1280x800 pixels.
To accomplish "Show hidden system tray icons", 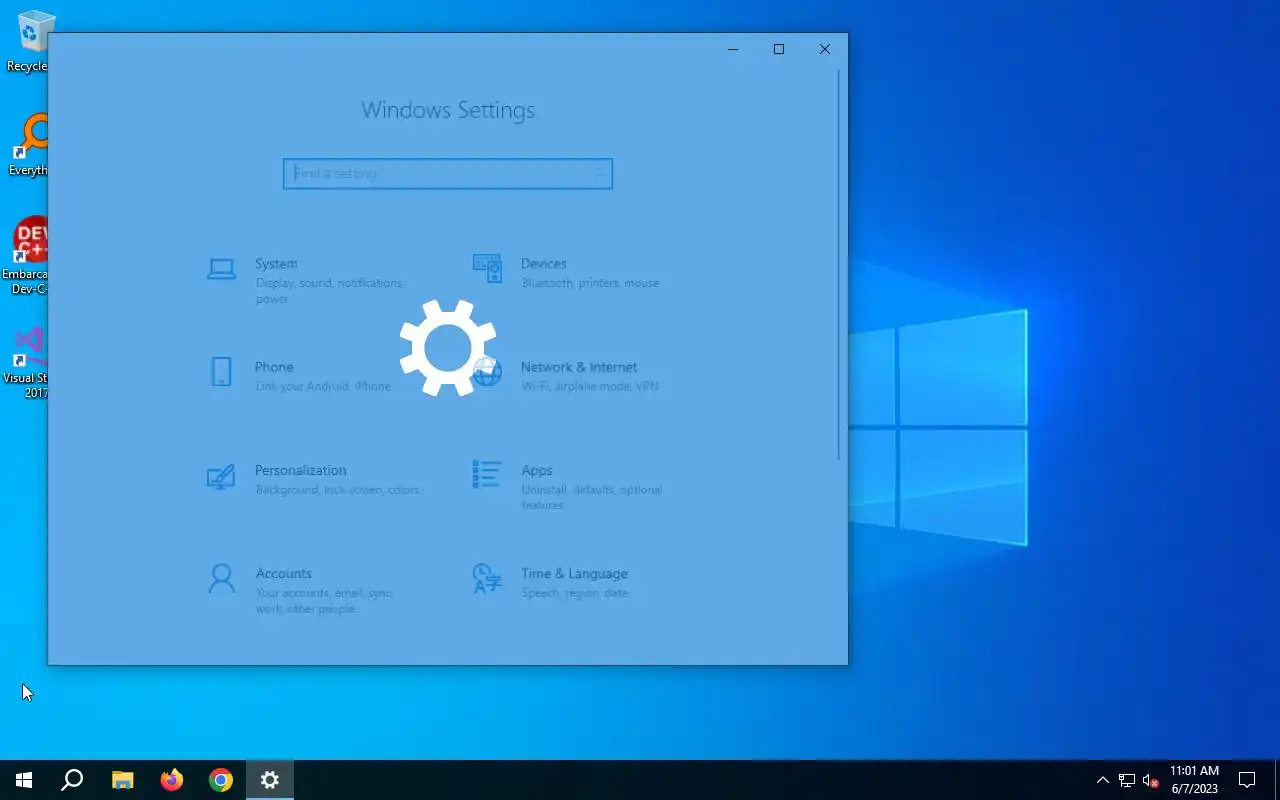I will pos(1103,780).
